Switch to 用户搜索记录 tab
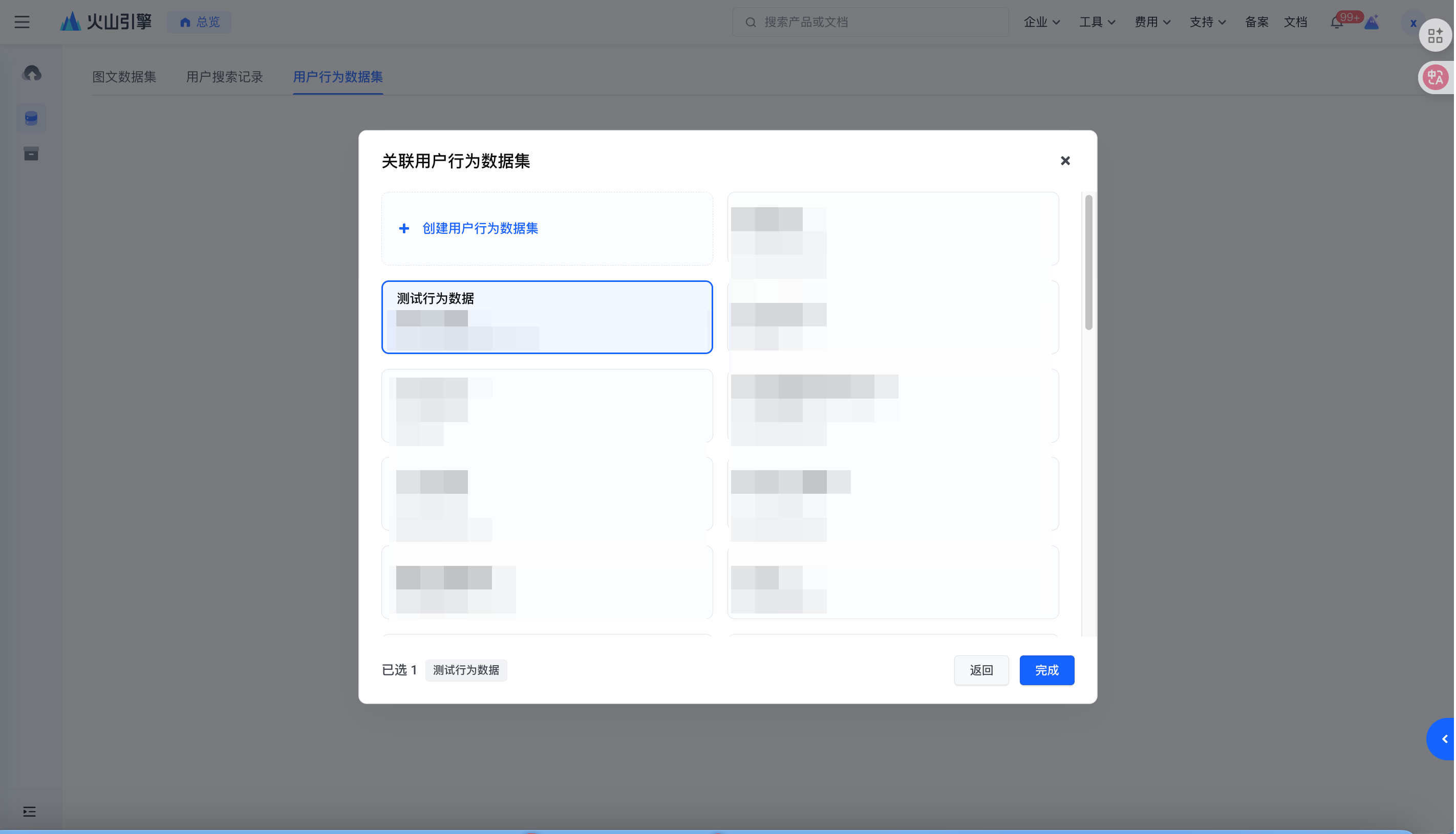1456x834 pixels. coord(225,77)
